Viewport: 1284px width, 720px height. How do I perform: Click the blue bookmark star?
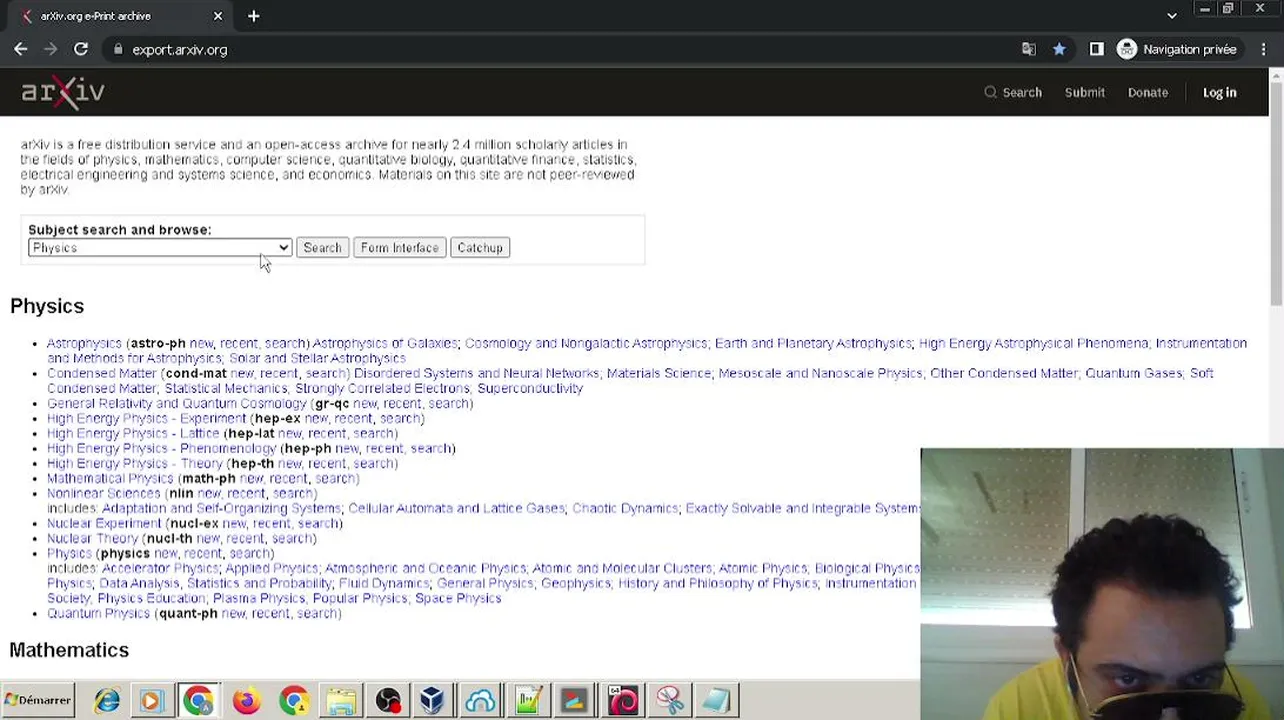click(x=1059, y=49)
